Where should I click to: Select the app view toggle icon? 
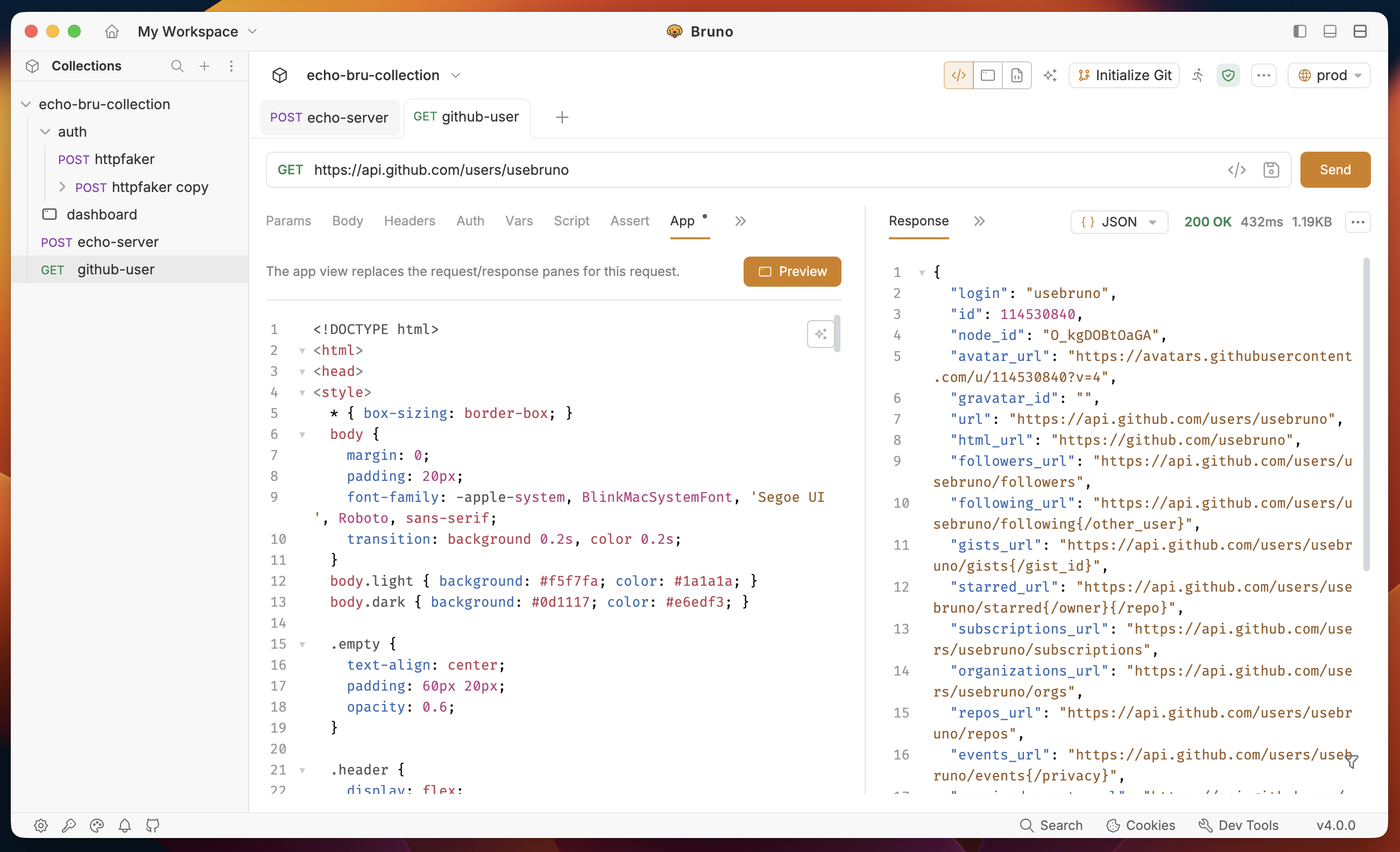point(987,75)
